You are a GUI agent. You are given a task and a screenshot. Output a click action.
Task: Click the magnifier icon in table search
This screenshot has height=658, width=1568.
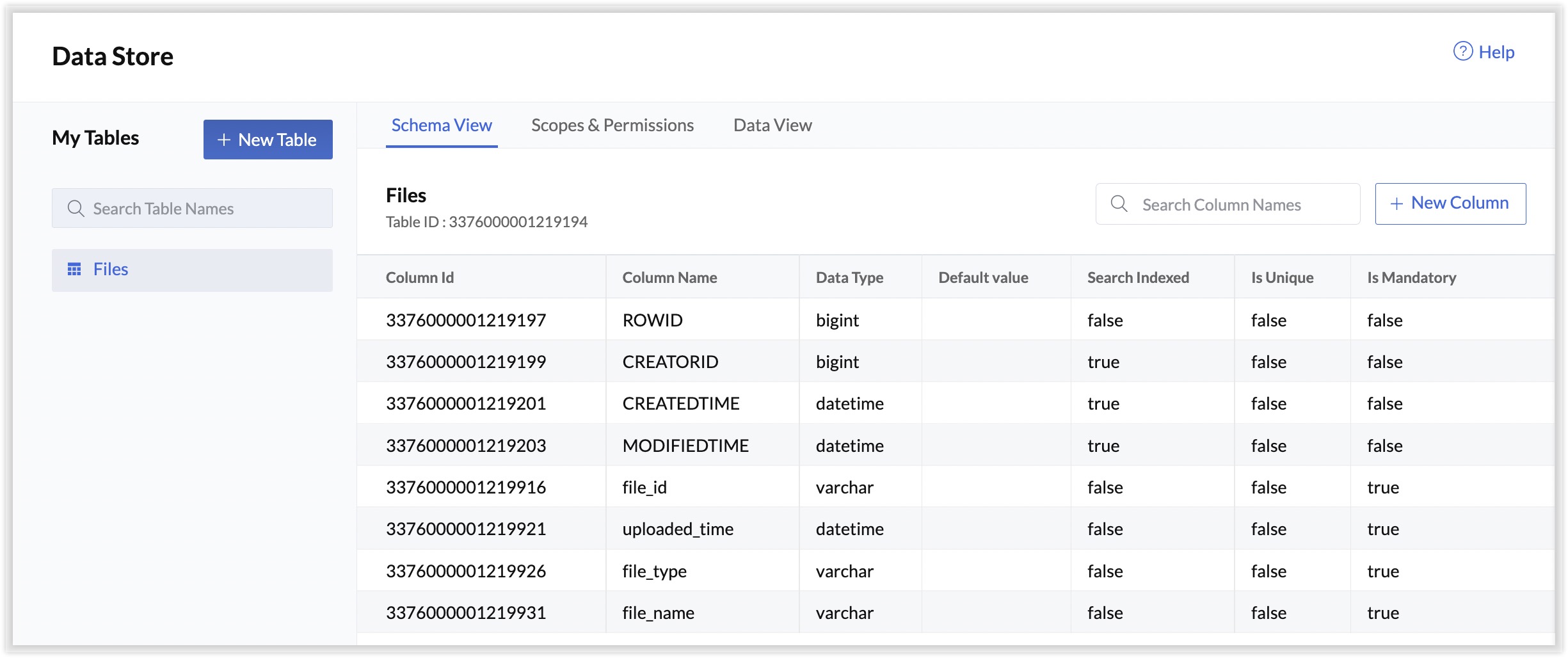tap(76, 209)
